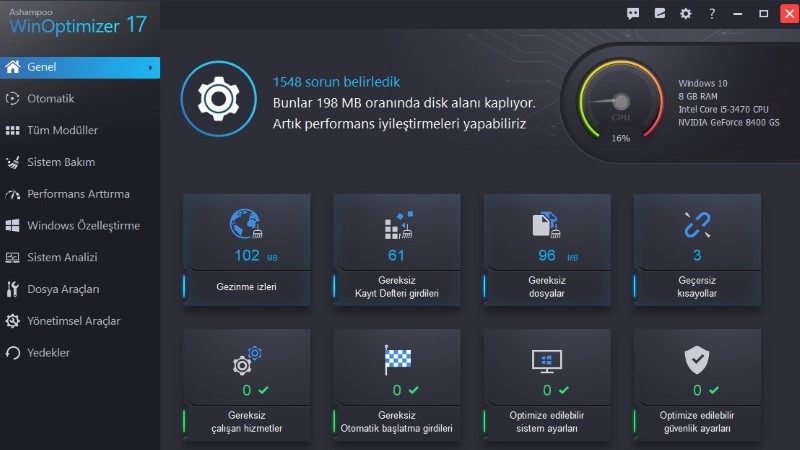Click the 96 MB value
800x450 pixels.
click(x=558, y=255)
